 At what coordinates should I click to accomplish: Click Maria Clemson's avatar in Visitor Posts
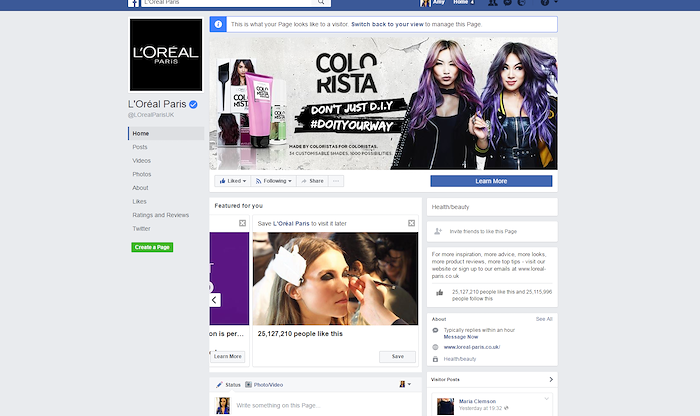445,407
